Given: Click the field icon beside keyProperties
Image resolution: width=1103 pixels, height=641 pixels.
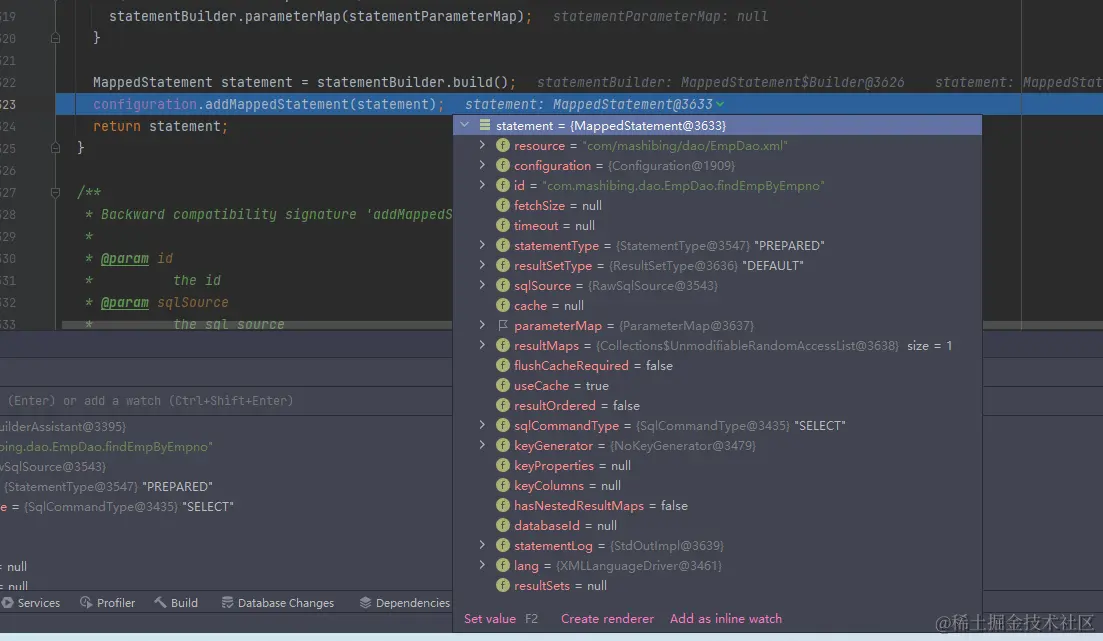Looking at the screenshot, I should coord(502,465).
